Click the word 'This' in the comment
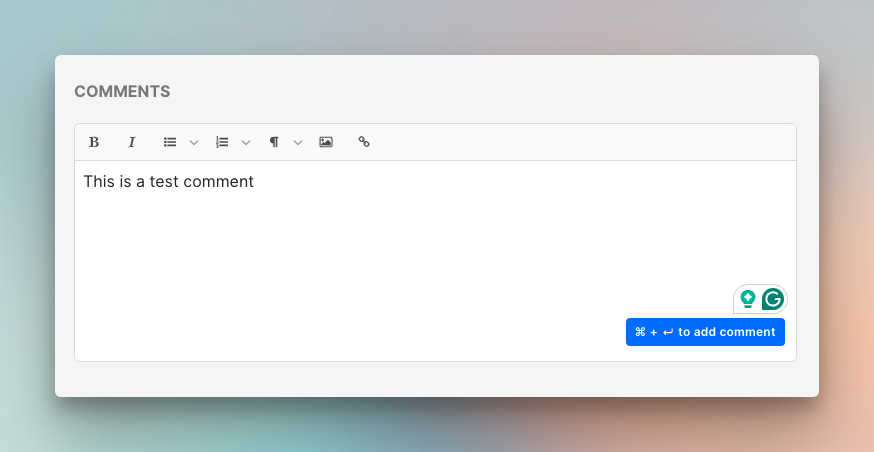The width and height of the screenshot is (874, 452). (x=98, y=182)
